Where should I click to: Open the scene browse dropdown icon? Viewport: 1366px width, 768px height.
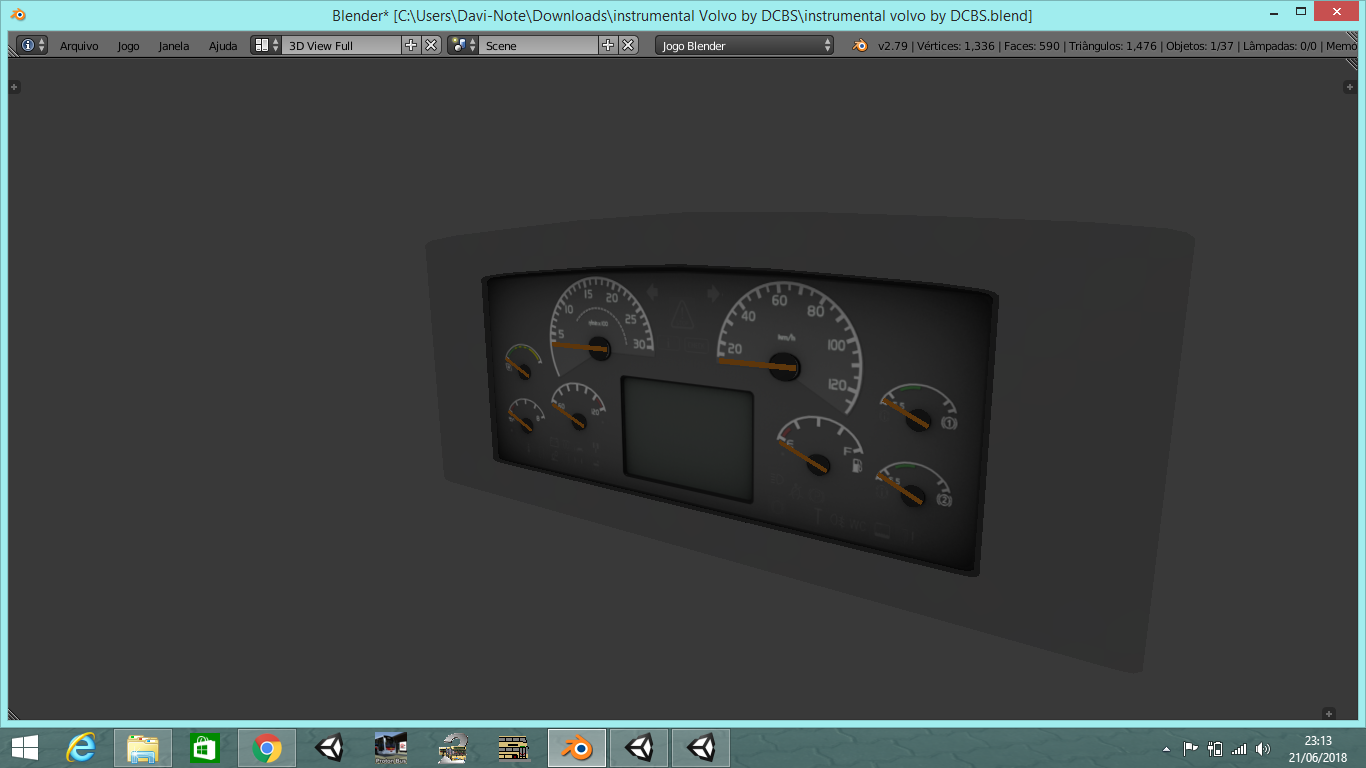pyautogui.click(x=463, y=45)
